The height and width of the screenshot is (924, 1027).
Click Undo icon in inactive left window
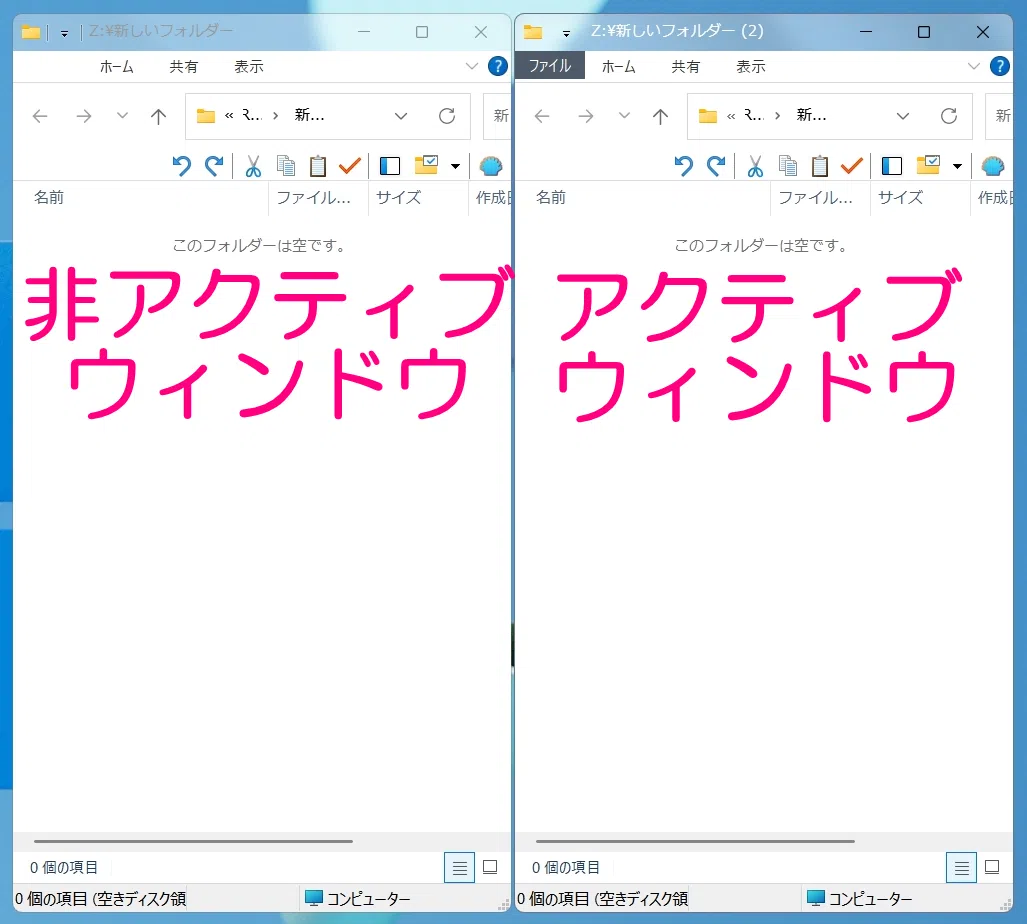pyautogui.click(x=181, y=166)
